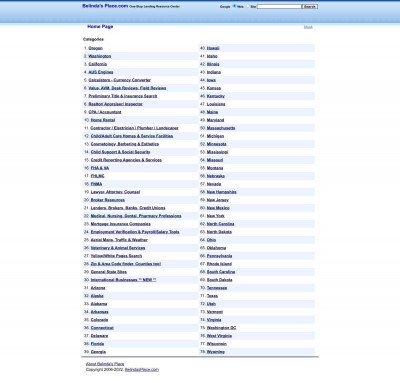
Task: Open the Oregon category link
Action: coord(96,48)
